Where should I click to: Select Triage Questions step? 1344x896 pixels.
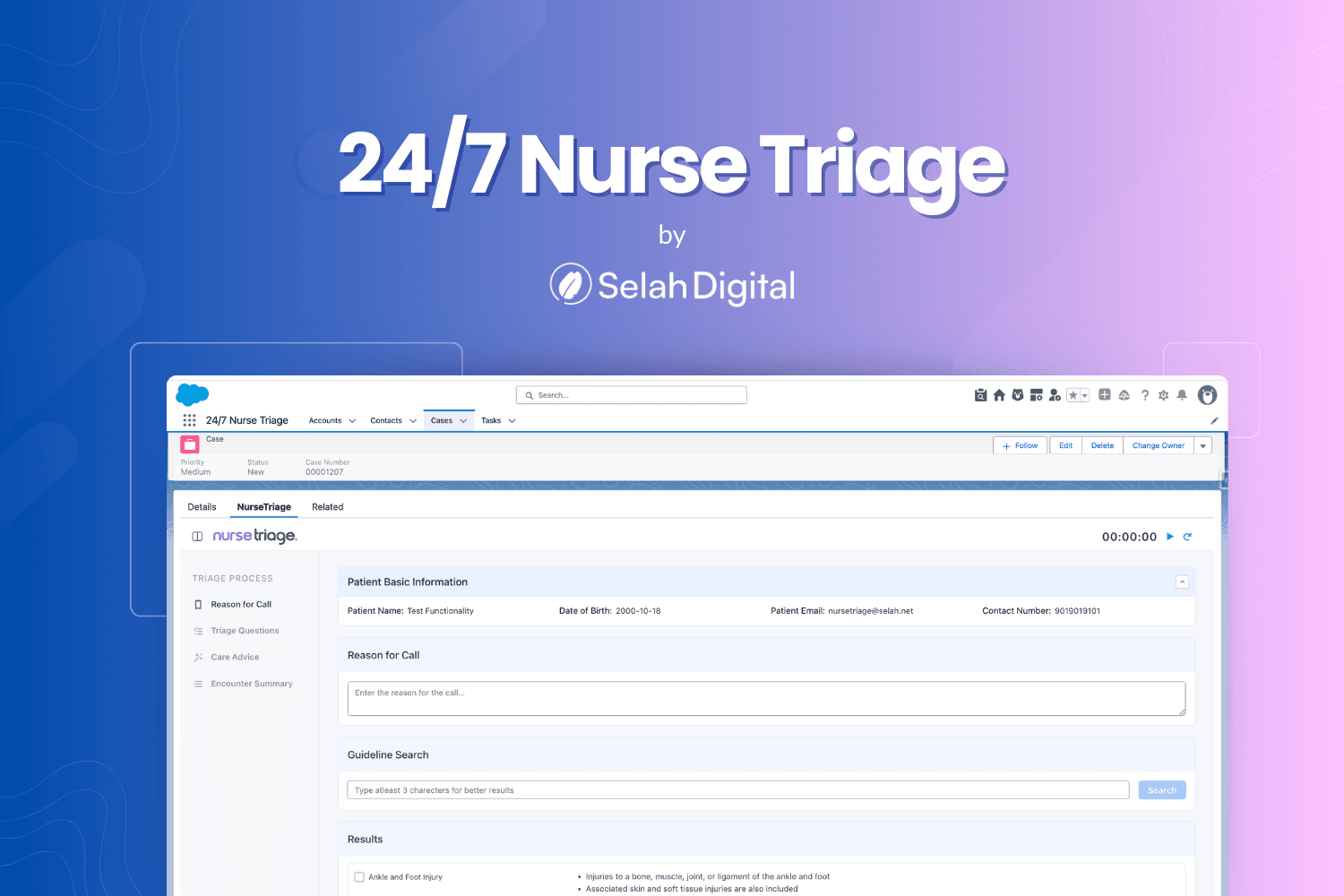(x=245, y=631)
